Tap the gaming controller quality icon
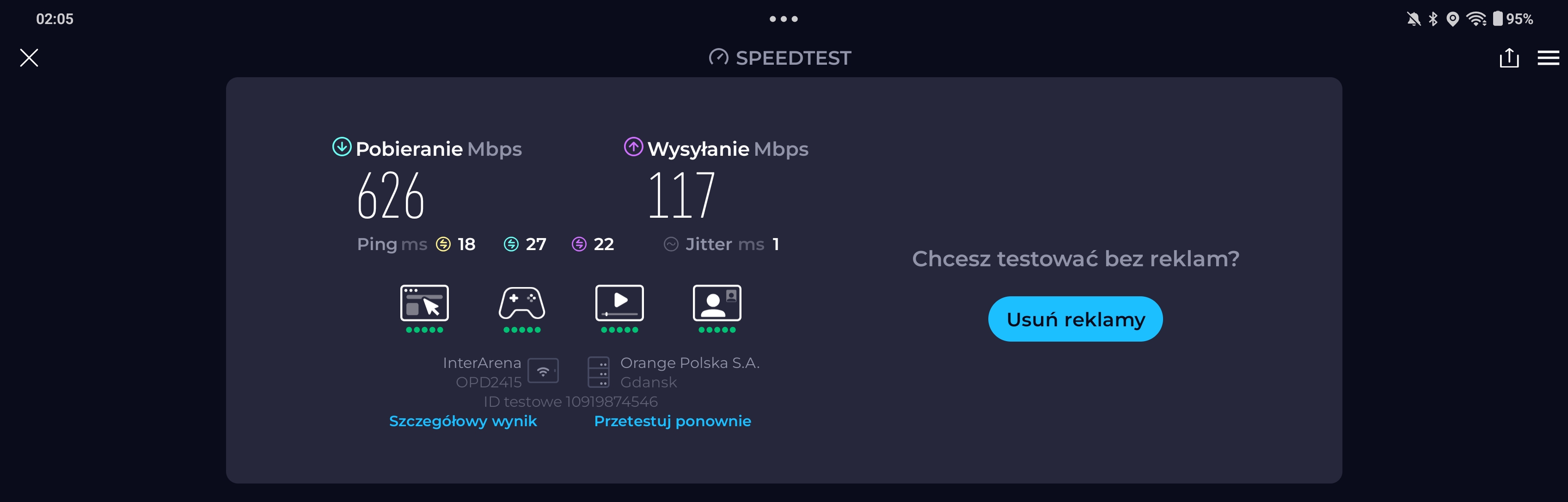 521,302
